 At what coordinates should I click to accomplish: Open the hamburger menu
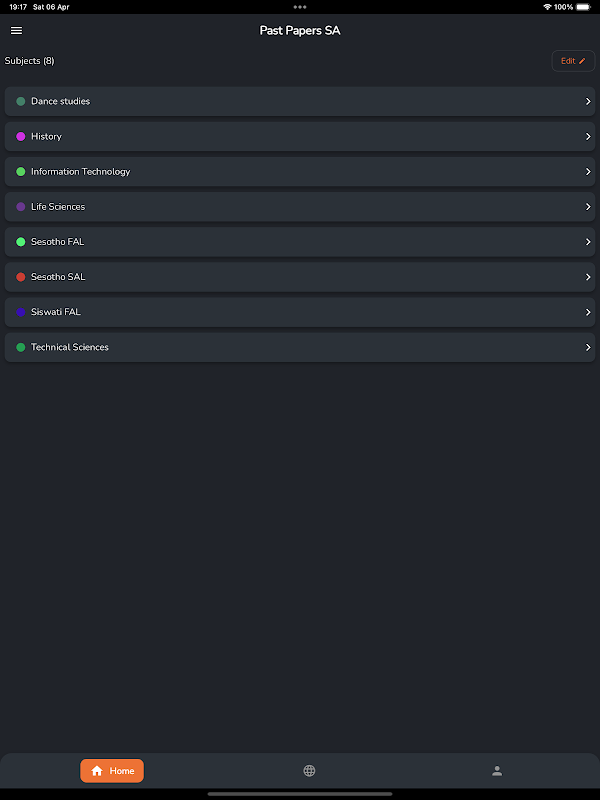pyautogui.click(x=16, y=31)
